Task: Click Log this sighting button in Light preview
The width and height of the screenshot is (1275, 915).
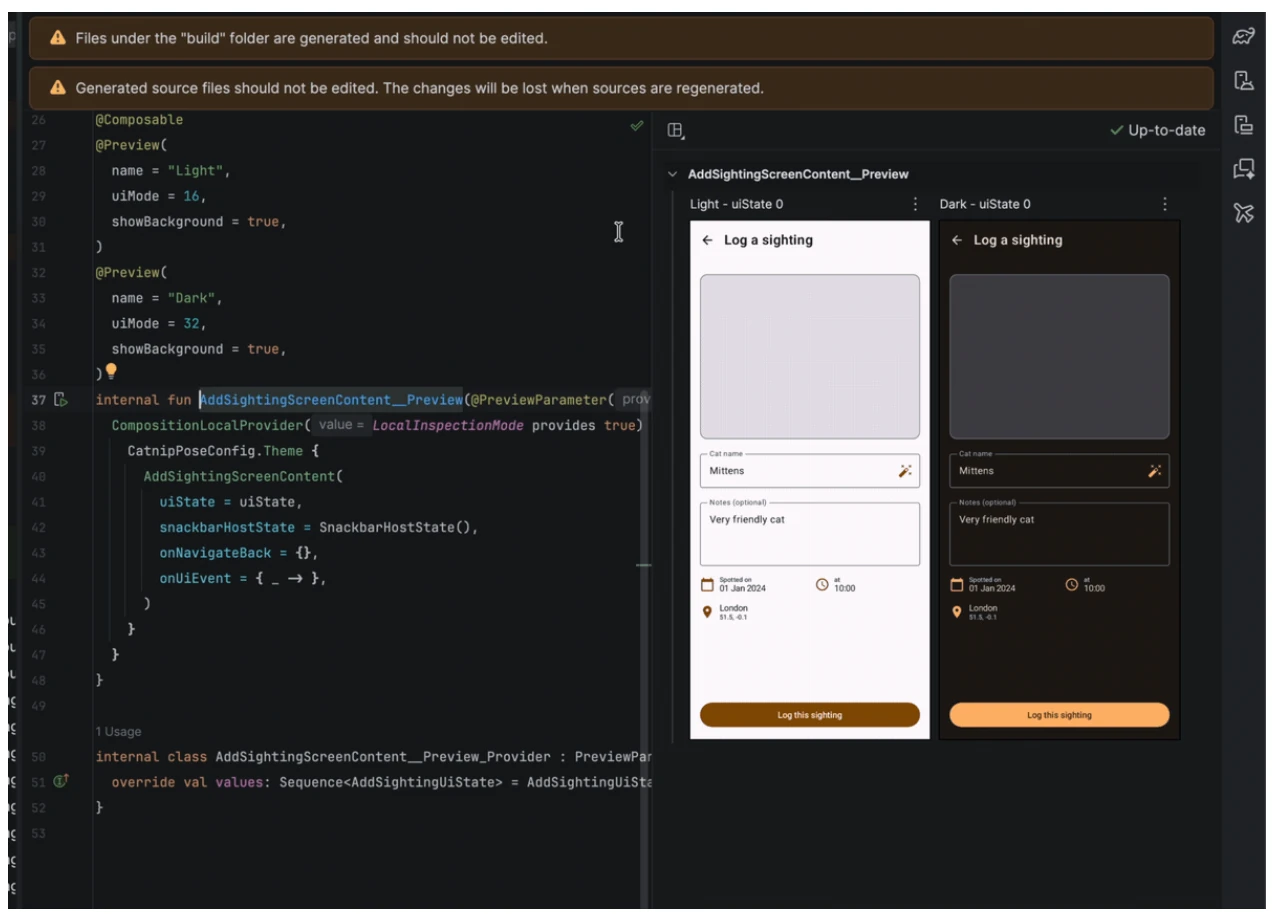Action: [x=810, y=715]
